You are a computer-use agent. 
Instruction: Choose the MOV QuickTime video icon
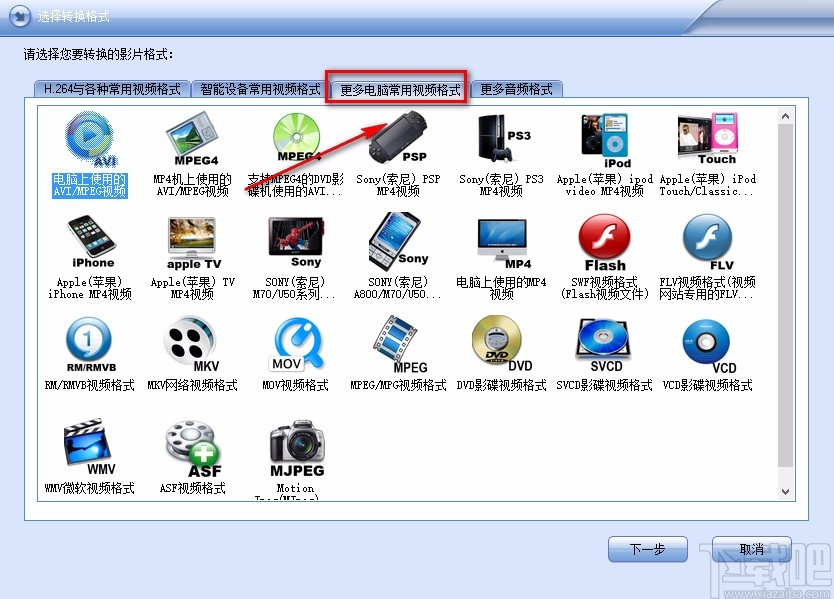[x=295, y=344]
